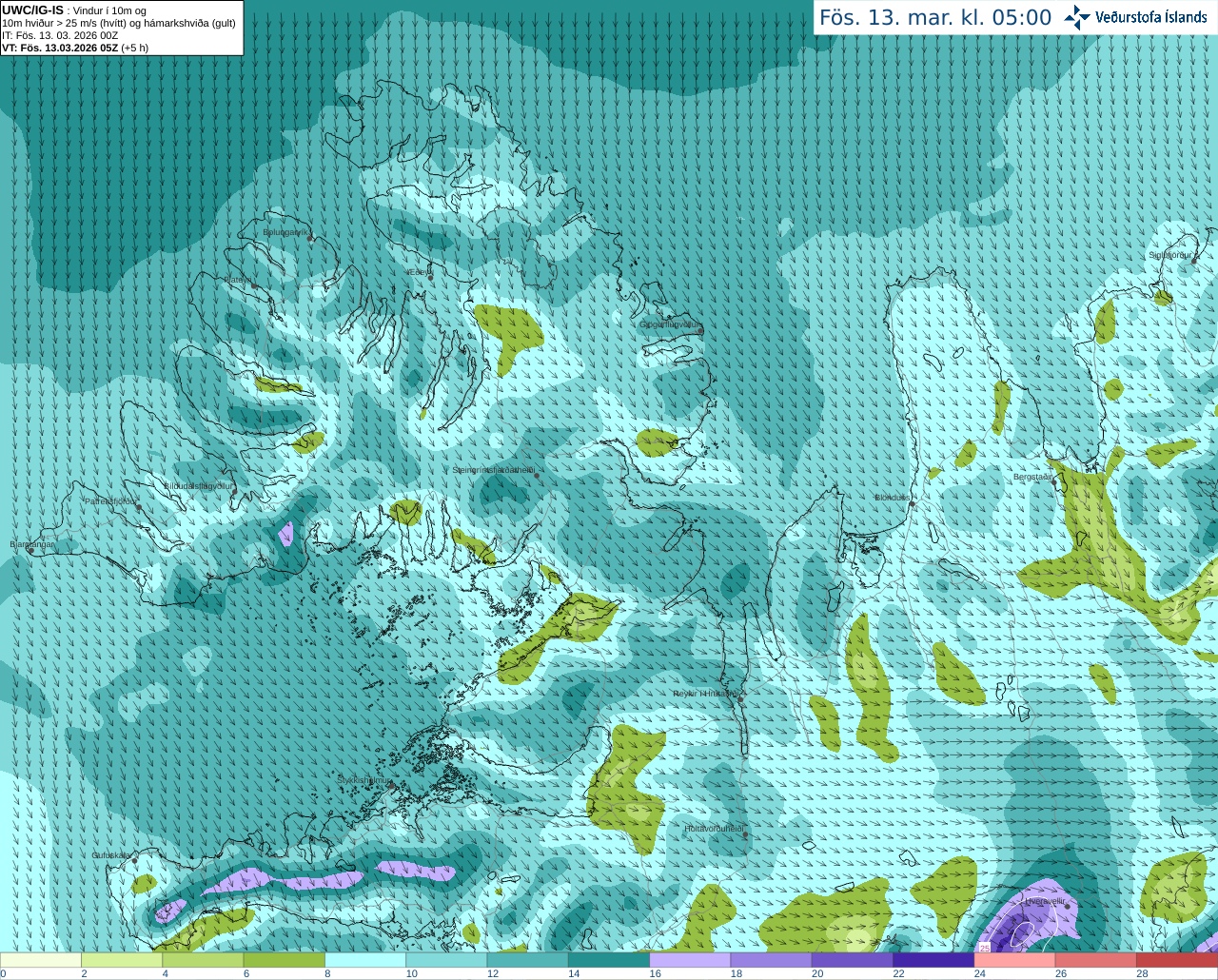This screenshot has height=980, width=1218.
Task: Click the Steingrímsfjarðarheiði station label
Action: (x=493, y=470)
